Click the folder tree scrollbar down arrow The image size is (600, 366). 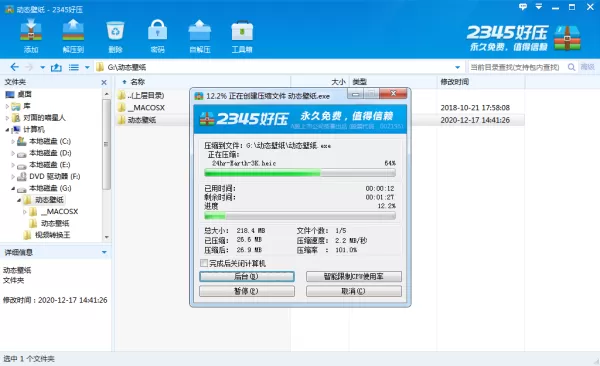click(x=106, y=237)
